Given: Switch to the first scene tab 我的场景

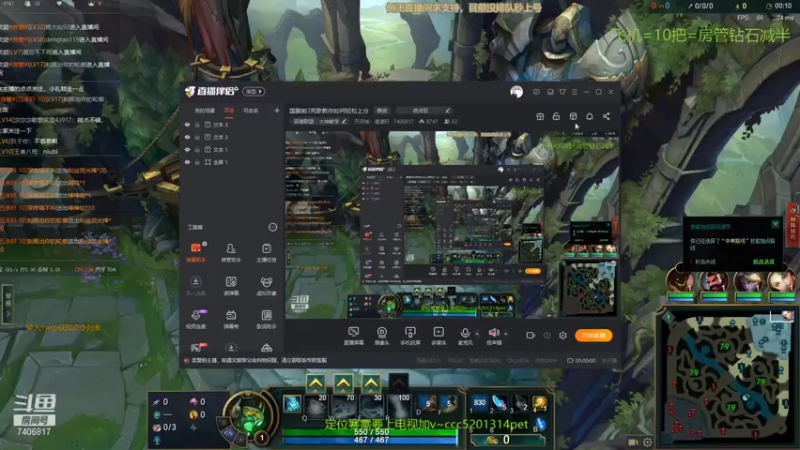Looking at the screenshot, I should click(205, 110).
